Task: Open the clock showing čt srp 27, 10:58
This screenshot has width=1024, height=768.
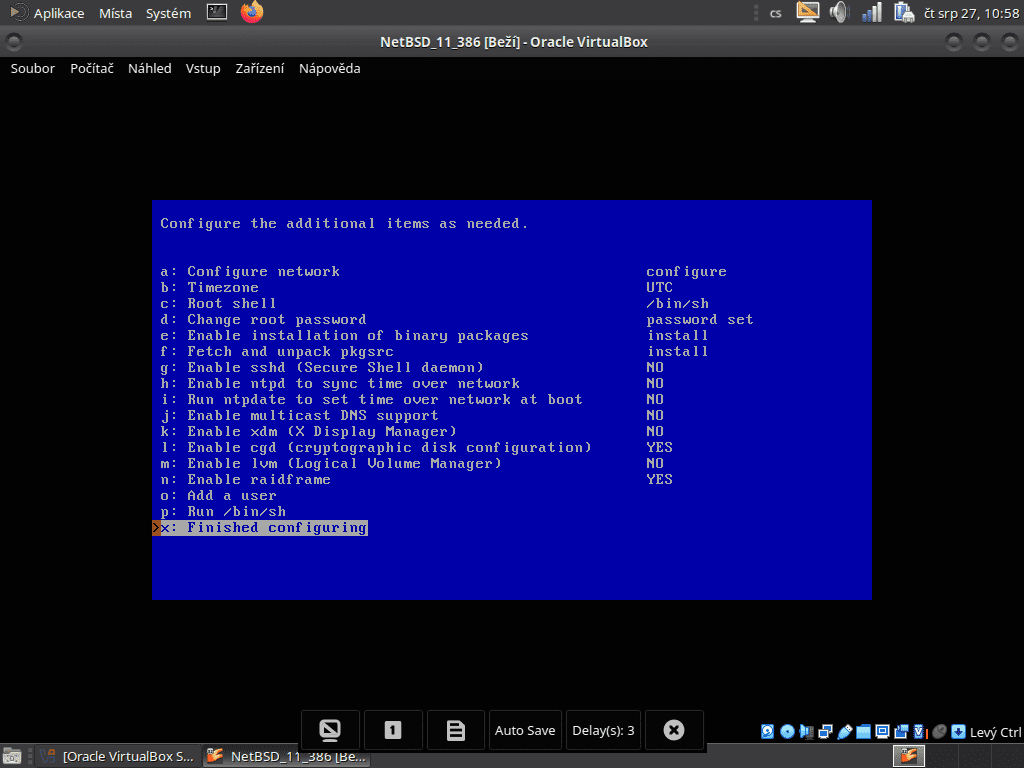Action: (972, 13)
